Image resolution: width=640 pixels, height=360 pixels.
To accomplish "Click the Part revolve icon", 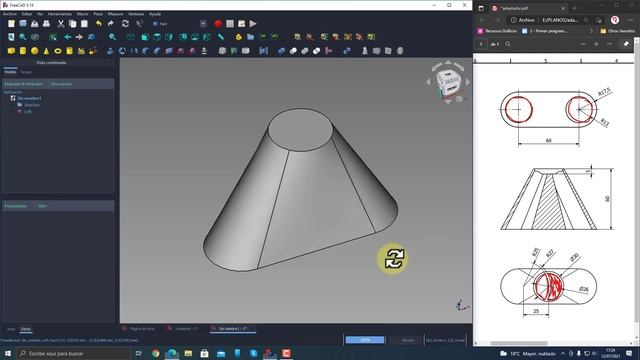I will 122,51.
